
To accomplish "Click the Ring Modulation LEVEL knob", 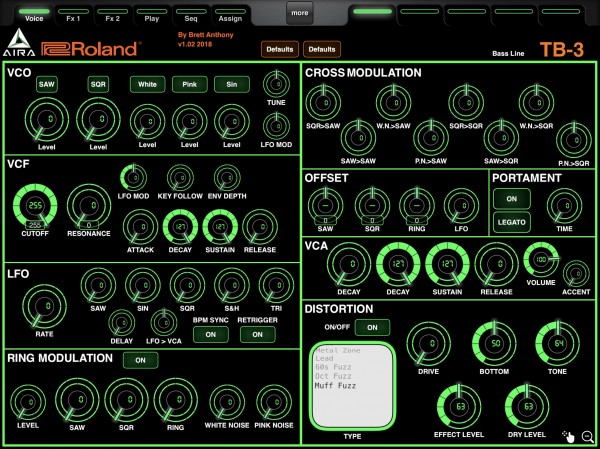I will click(28, 402).
